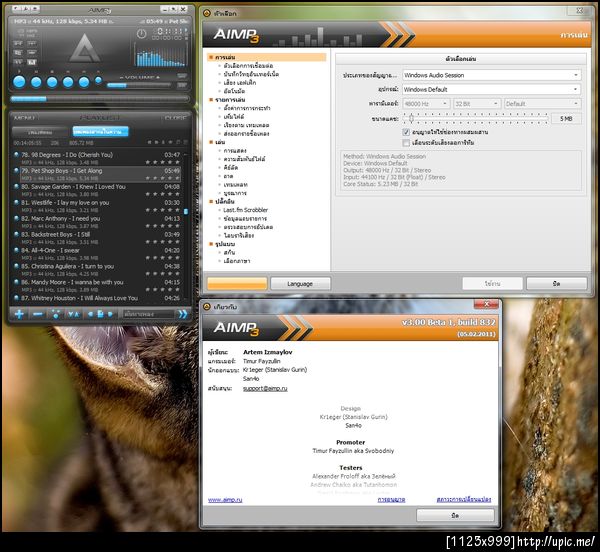Select the รายการเล่น category in settings tree
Viewport: 600px width, 552px height.
point(230,100)
